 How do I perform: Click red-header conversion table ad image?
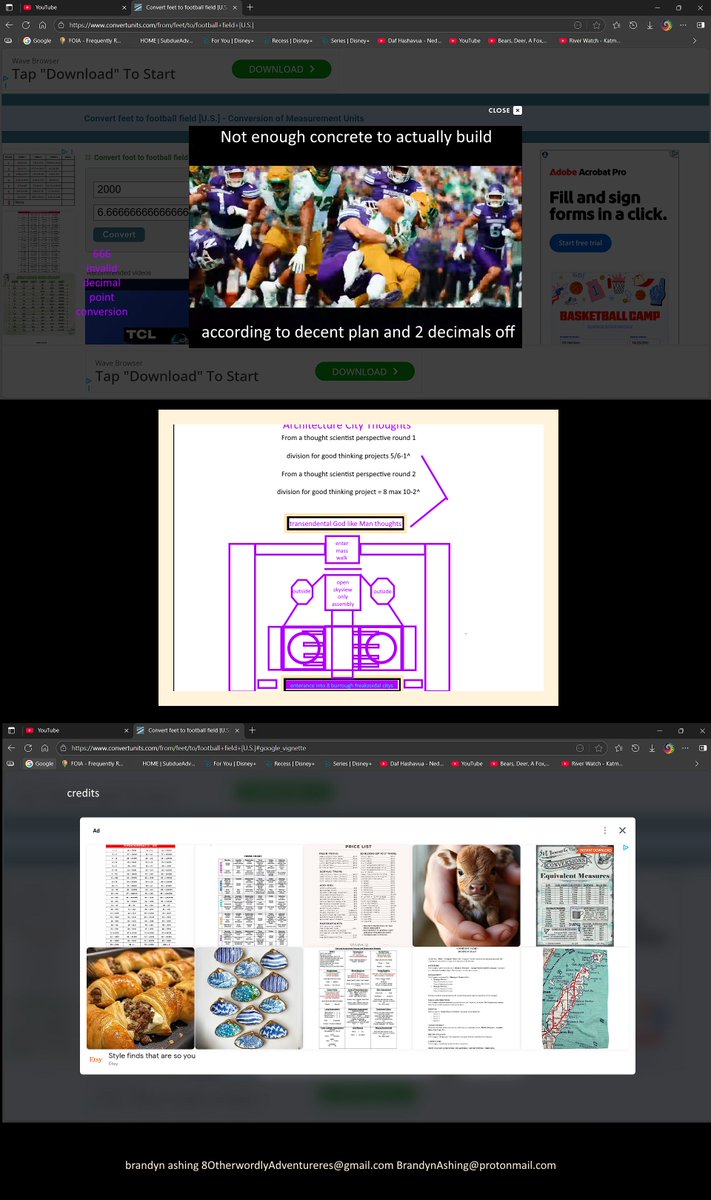pyautogui.click(x=140, y=895)
